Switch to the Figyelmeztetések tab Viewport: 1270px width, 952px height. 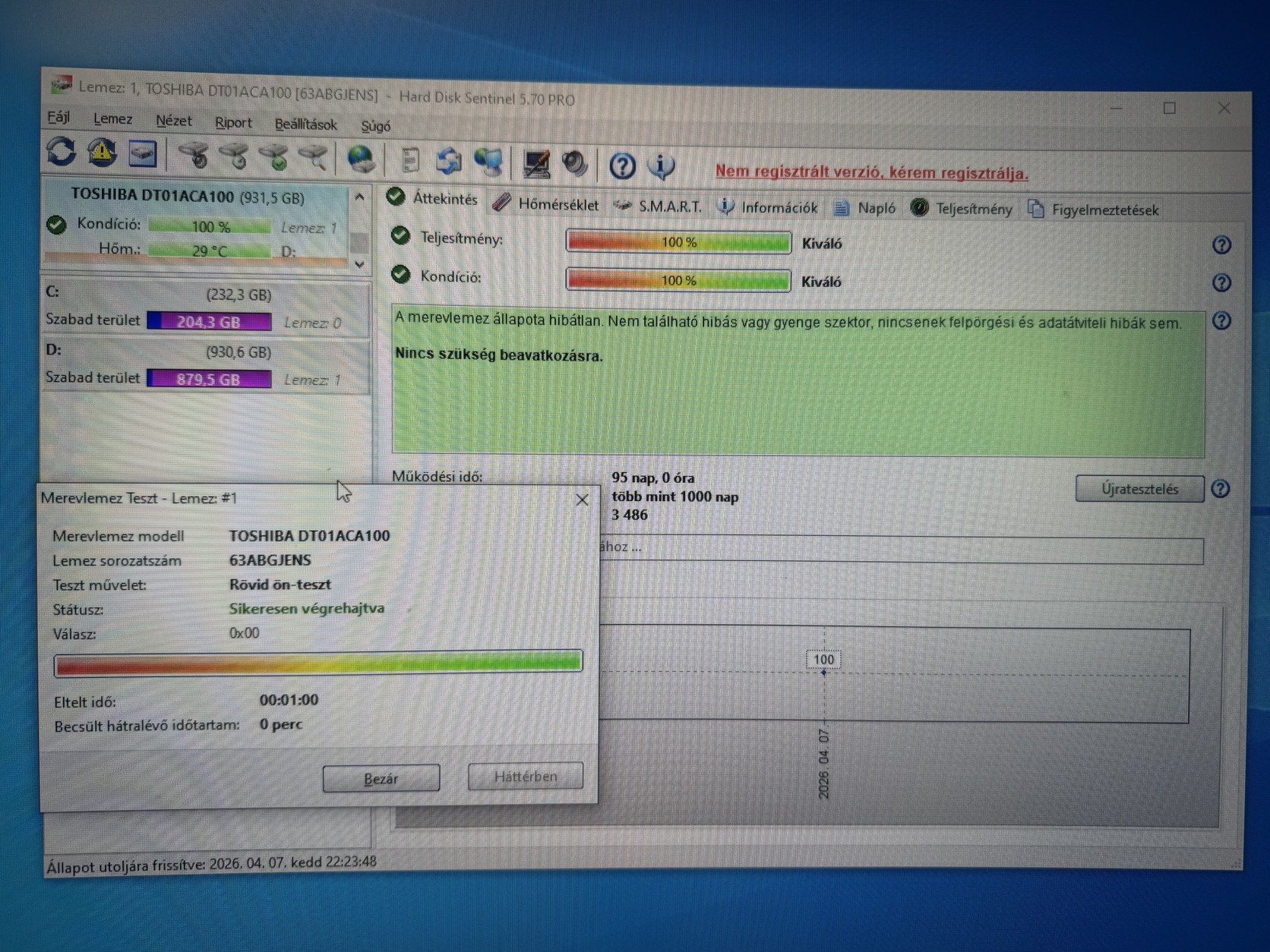[1093, 210]
